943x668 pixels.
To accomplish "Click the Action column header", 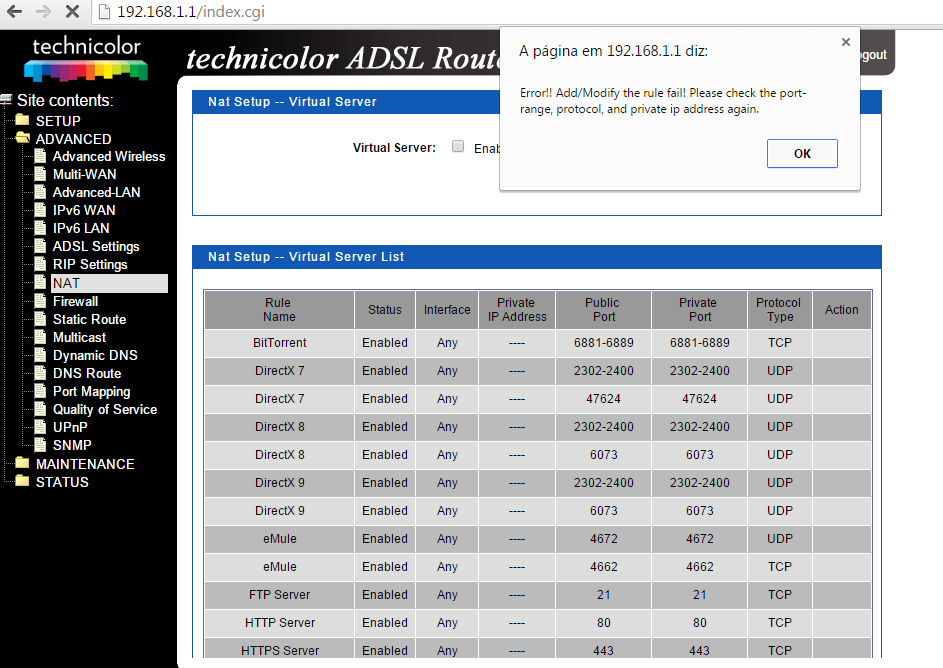I will pos(841,310).
